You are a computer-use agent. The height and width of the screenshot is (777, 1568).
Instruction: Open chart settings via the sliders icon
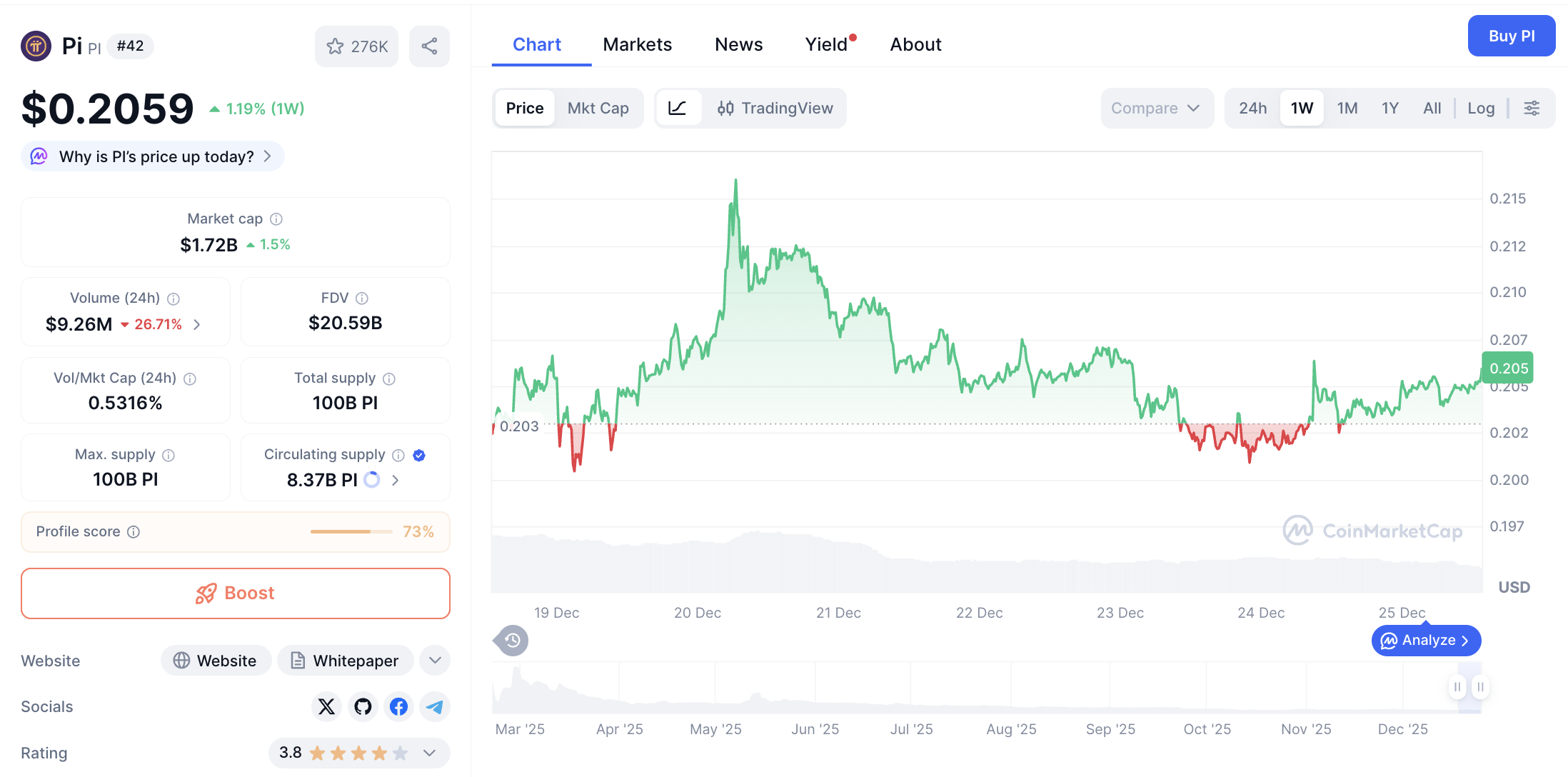(1532, 108)
